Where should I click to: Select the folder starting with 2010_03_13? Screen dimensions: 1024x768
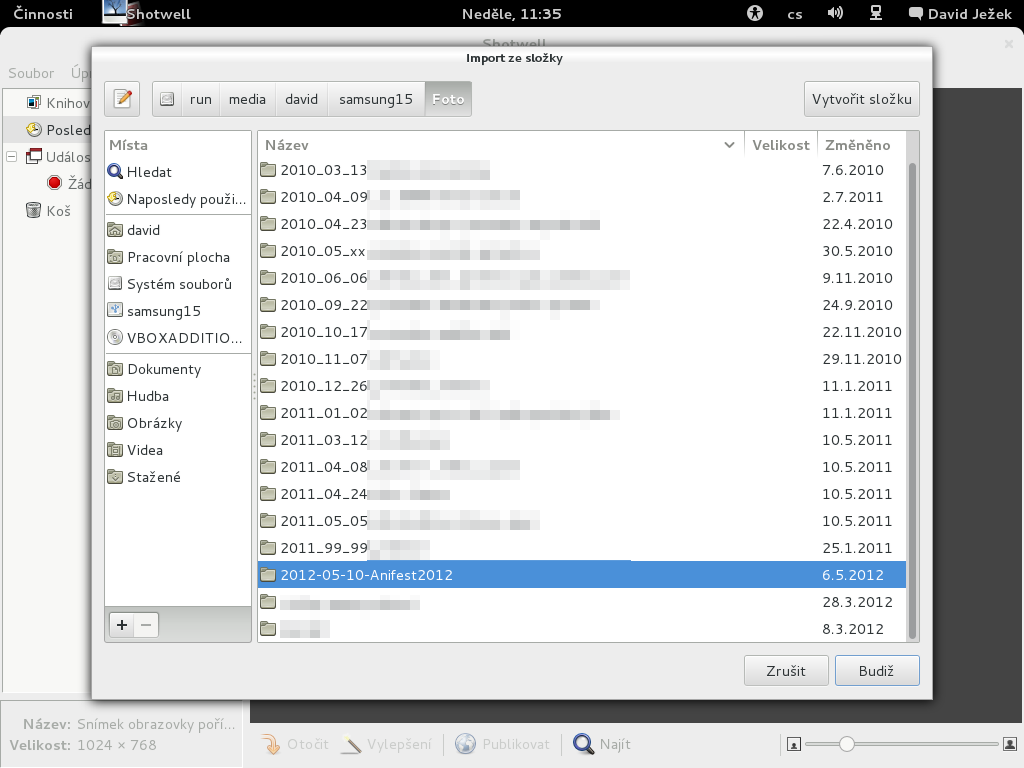point(582,170)
